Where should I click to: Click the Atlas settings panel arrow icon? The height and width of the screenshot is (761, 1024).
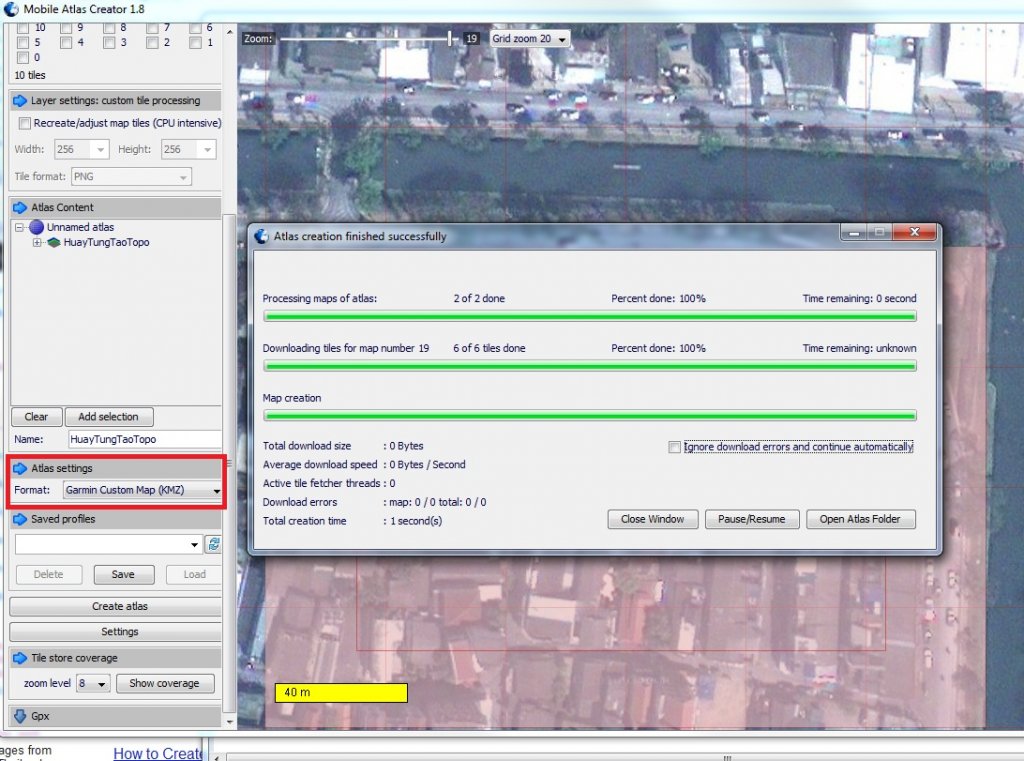coord(20,468)
